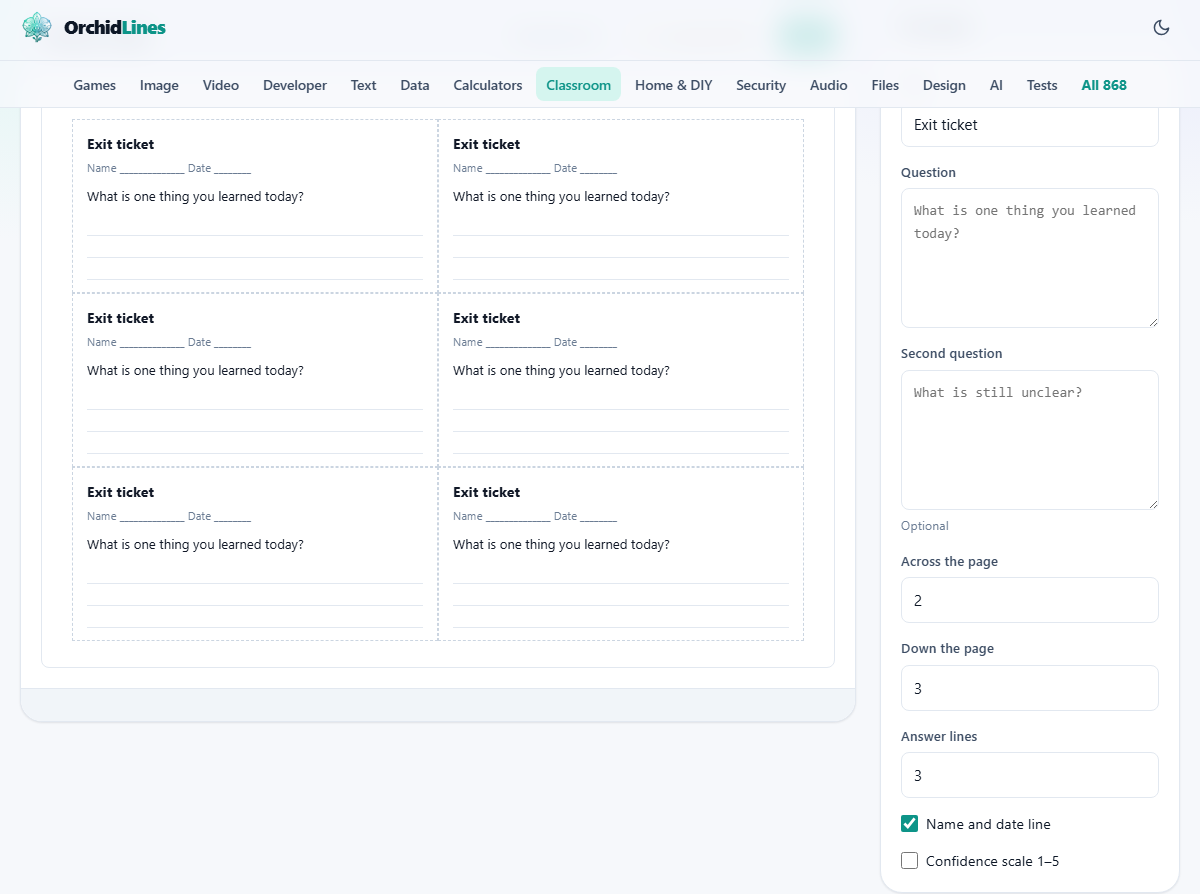
Task: Click the OrchidLines orchid logo icon
Action: point(37,28)
